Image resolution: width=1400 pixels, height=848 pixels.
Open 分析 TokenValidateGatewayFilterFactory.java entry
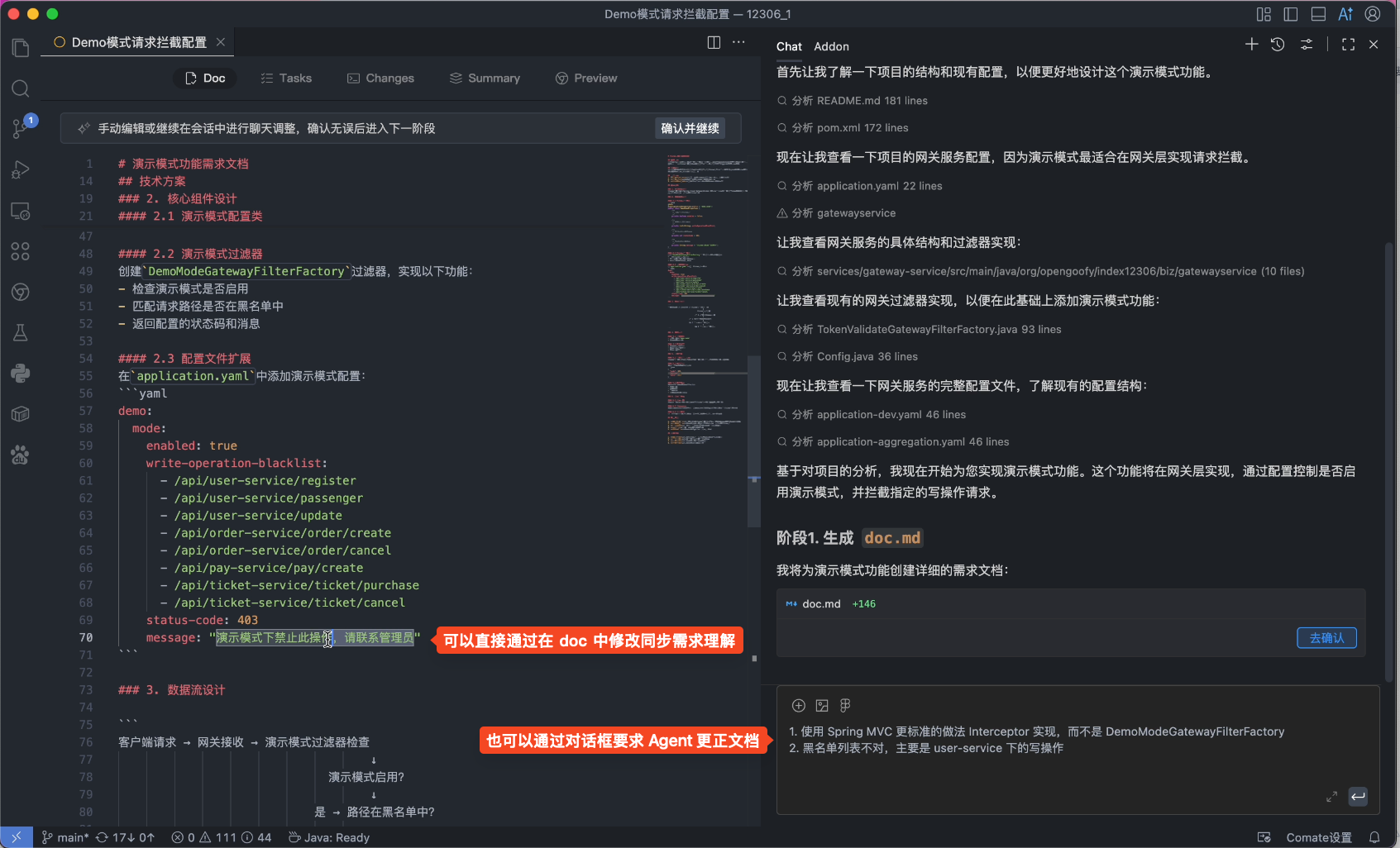(919, 329)
